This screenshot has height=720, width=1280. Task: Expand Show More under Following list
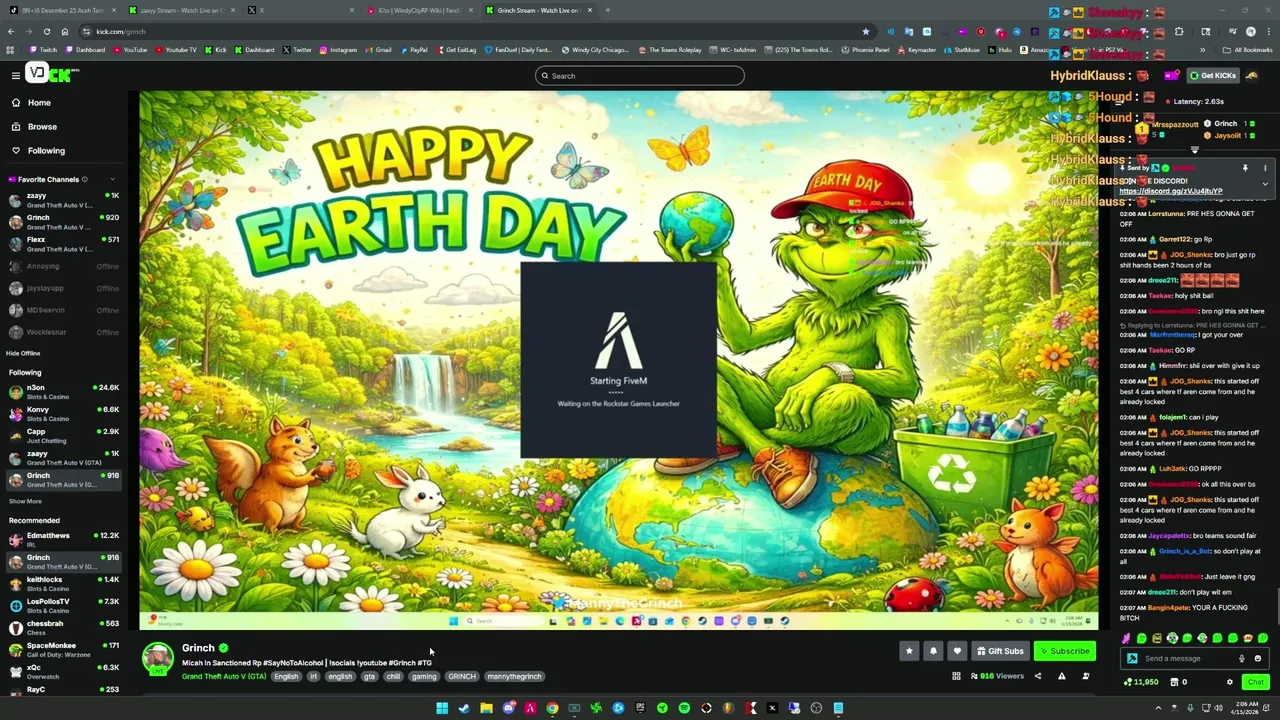coord(25,501)
